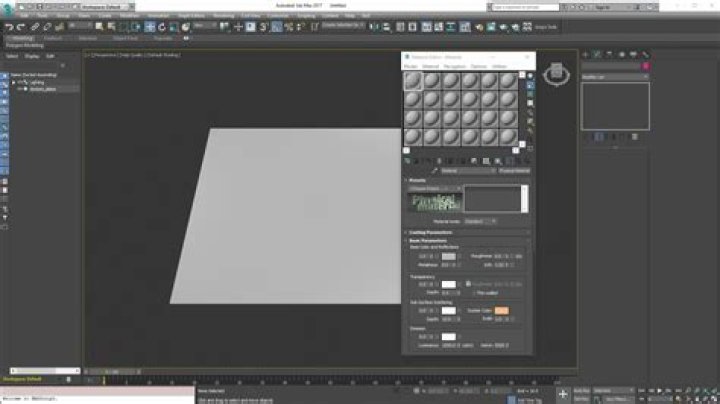Open the Rendering menu in menu bar
720x404 pixels.
tap(224, 16)
